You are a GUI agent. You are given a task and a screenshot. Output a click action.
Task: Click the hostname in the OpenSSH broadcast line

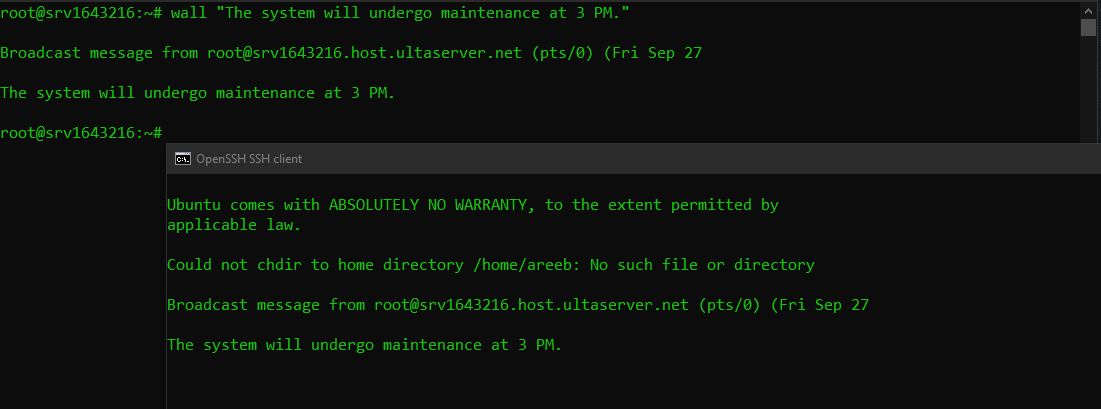click(532, 305)
